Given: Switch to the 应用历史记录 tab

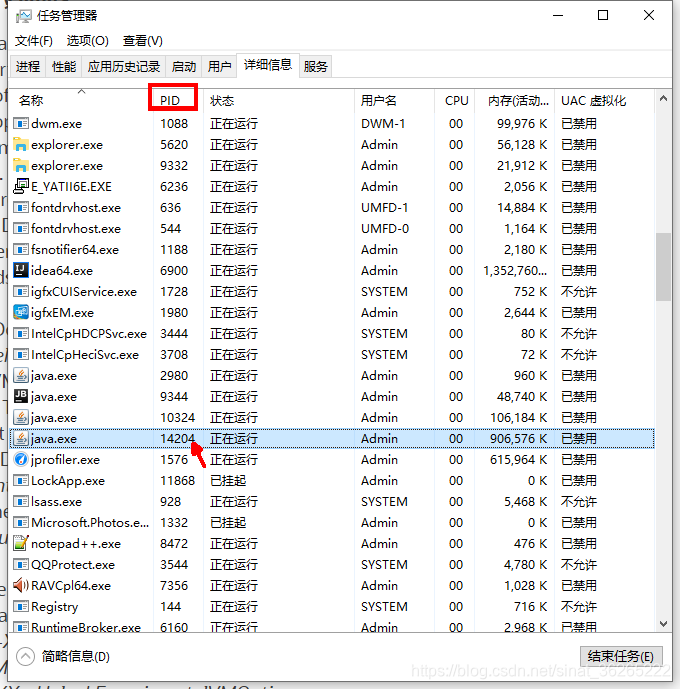Looking at the screenshot, I should point(123,66).
